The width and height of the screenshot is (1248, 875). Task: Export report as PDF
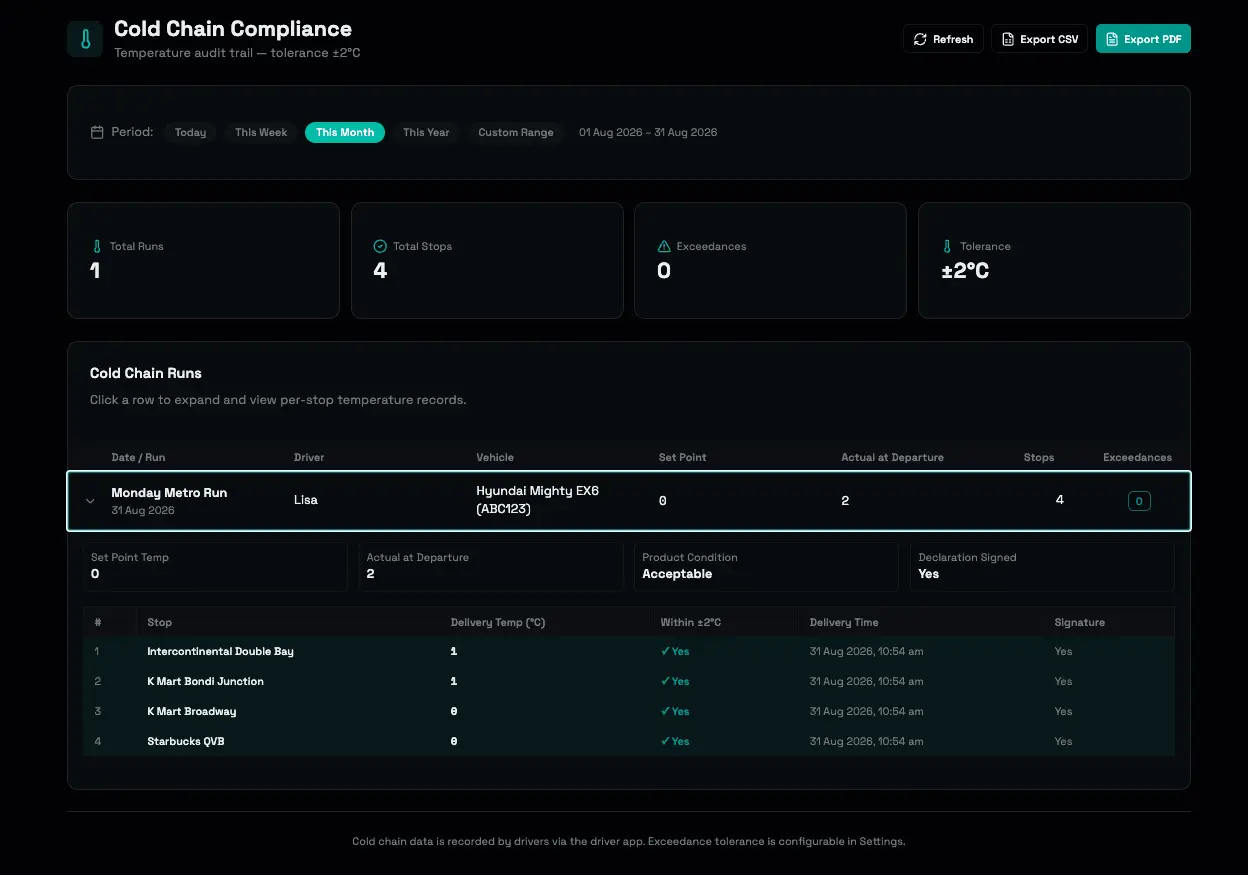(1143, 39)
